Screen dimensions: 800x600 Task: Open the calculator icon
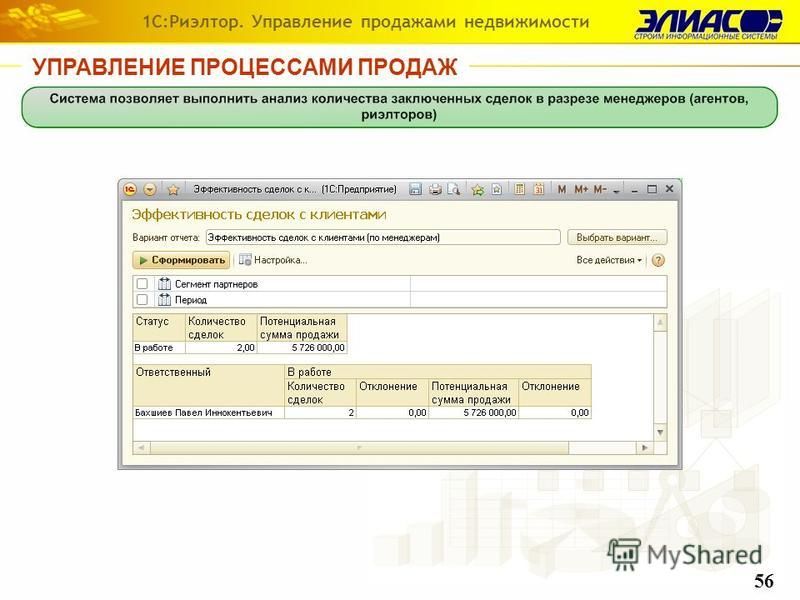click(519, 189)
